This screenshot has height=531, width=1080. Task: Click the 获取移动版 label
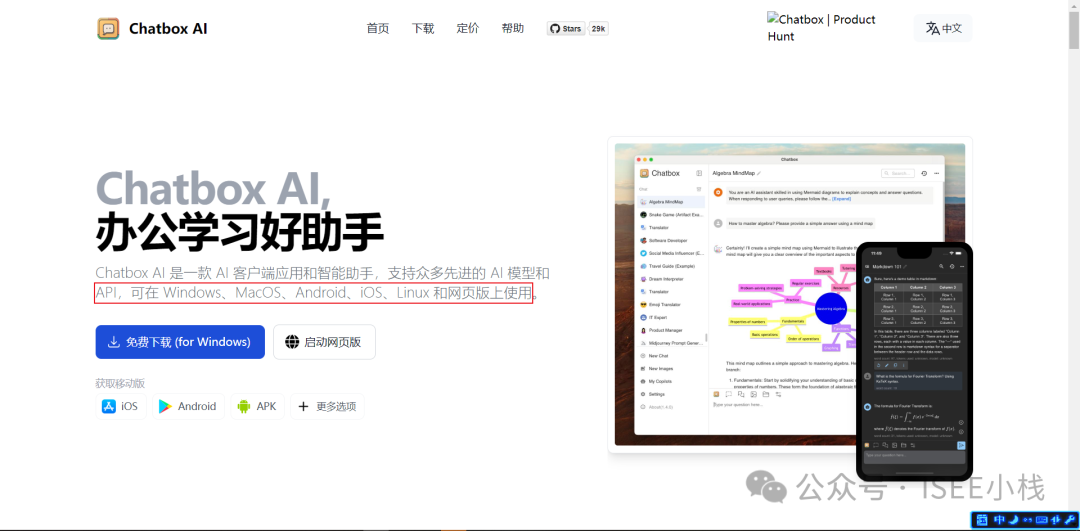(121, 384)
